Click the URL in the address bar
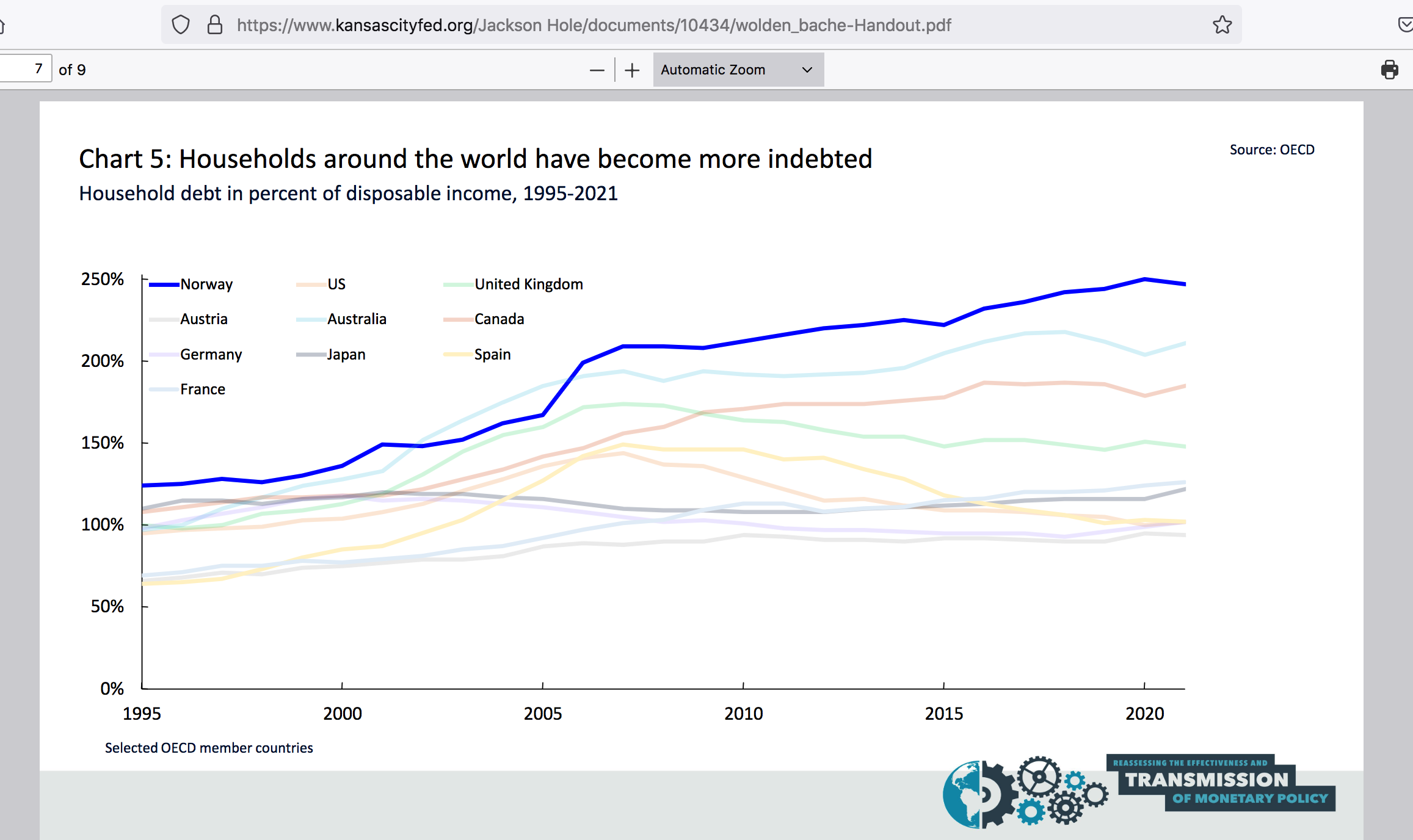Image resolution: width=1413 pixels, height=840 pixels. click(x=594, y=25)
